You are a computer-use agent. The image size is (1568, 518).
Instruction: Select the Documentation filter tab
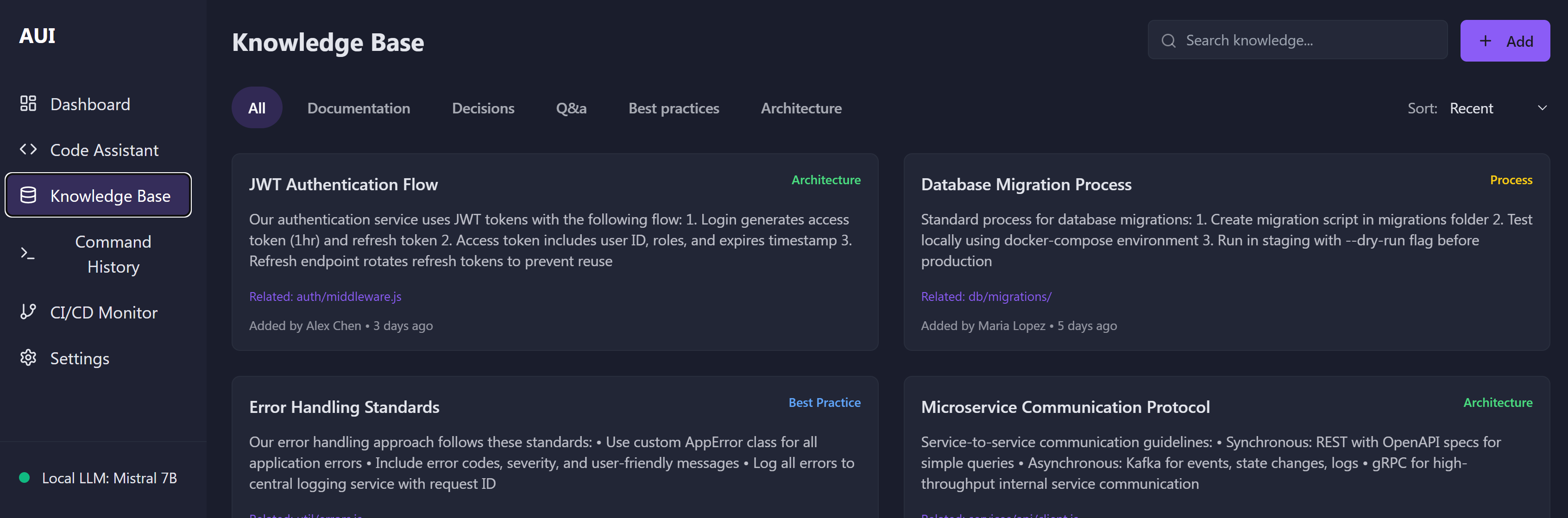[359, 108]
